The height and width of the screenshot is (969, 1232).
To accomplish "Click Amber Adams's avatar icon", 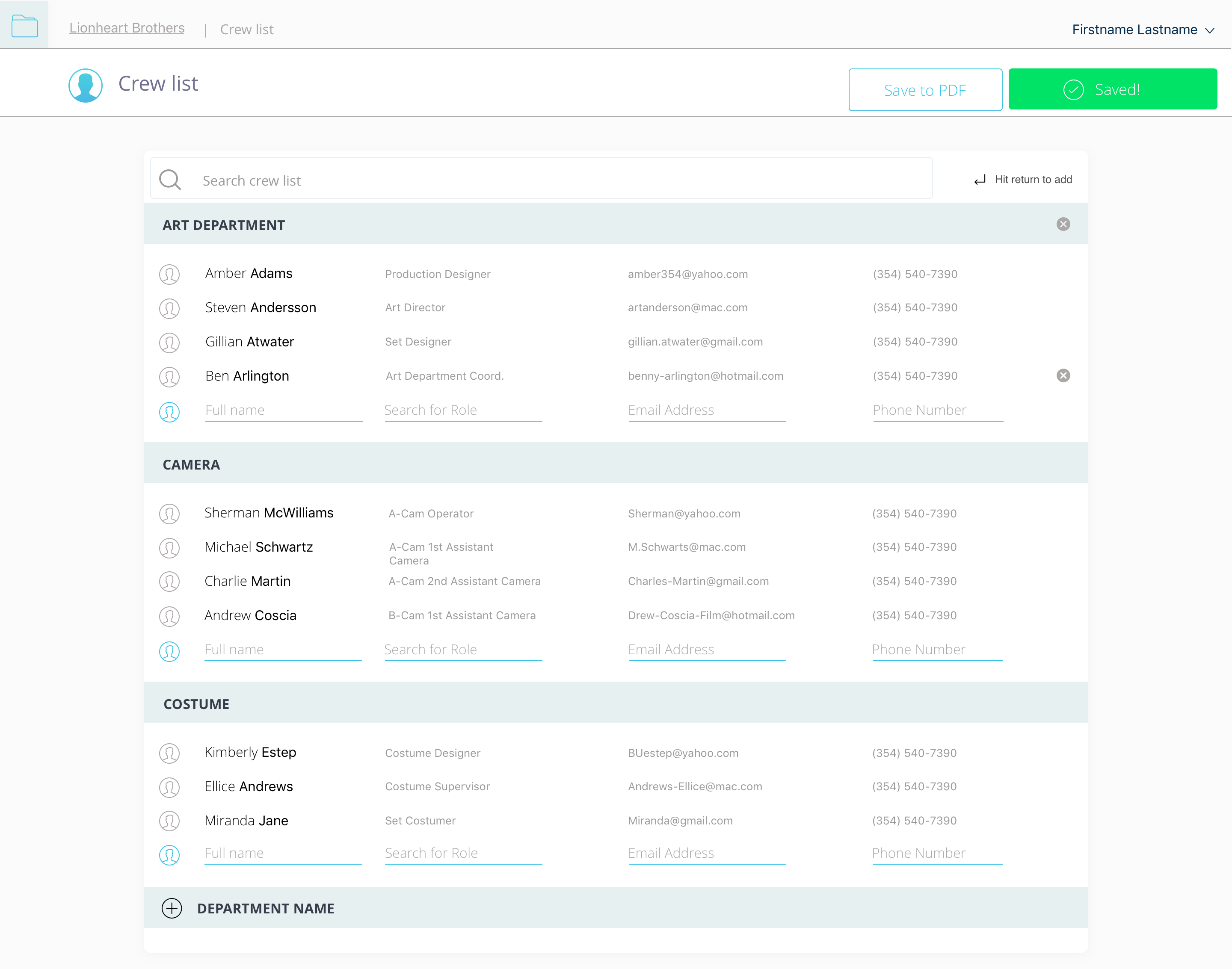I will pyautogui.click(x=169, y=275).
